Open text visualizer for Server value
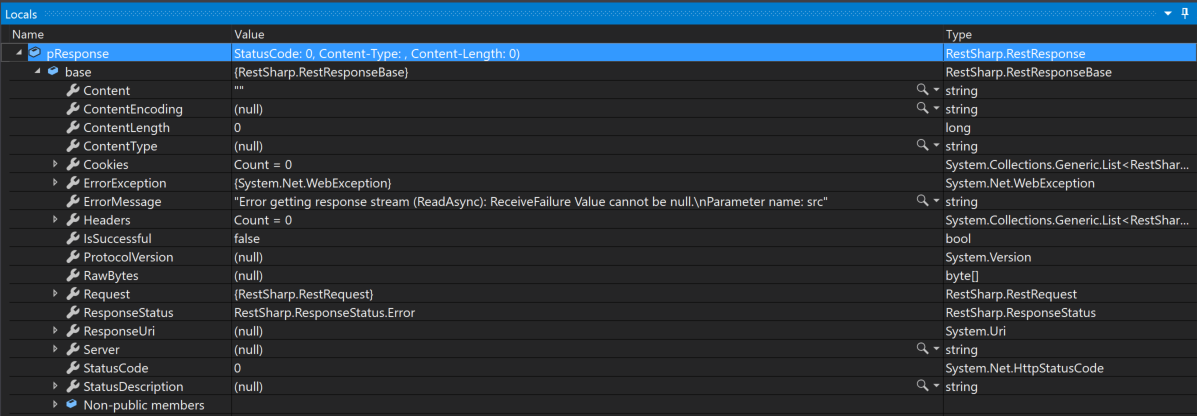Image resolution: width=1197 pixels, height=416 pixels. 922,350
